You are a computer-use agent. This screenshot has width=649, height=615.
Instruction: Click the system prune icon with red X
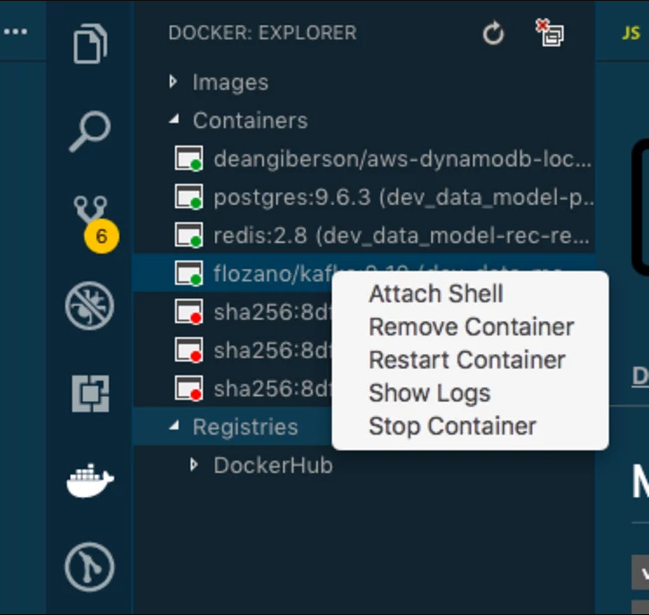pos(550,33)
